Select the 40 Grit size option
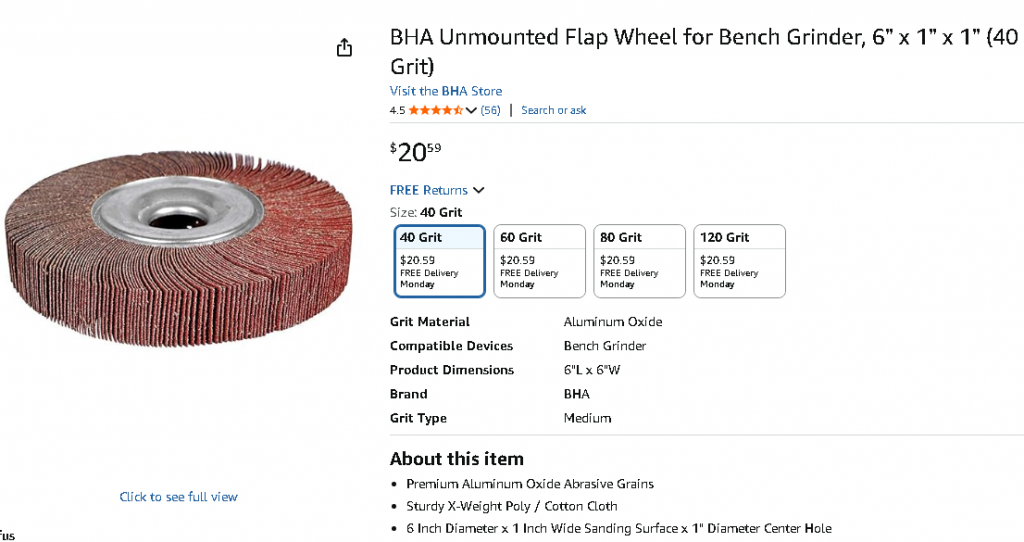 coord(440,261)
